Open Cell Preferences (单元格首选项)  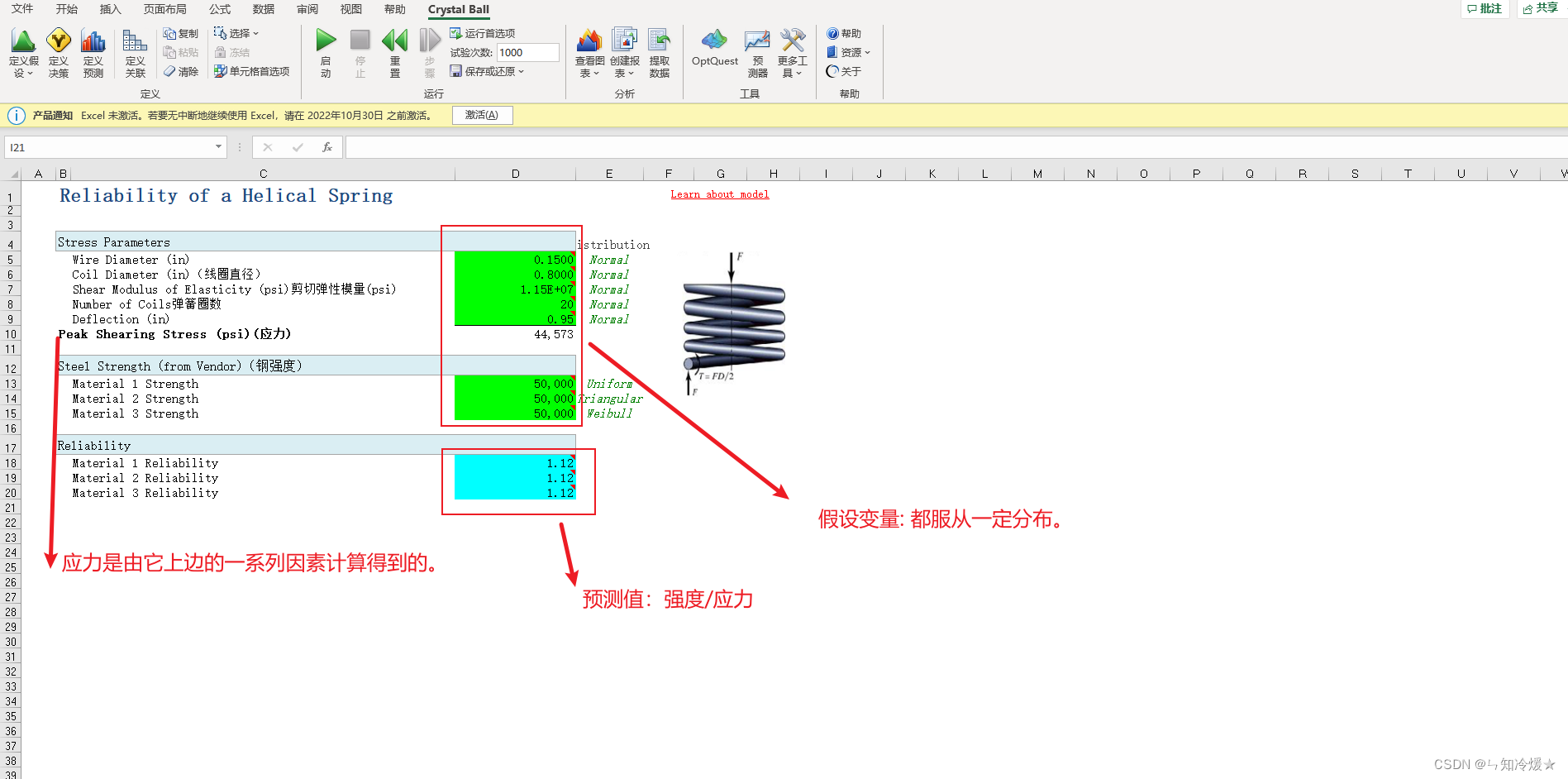point(252,72)
